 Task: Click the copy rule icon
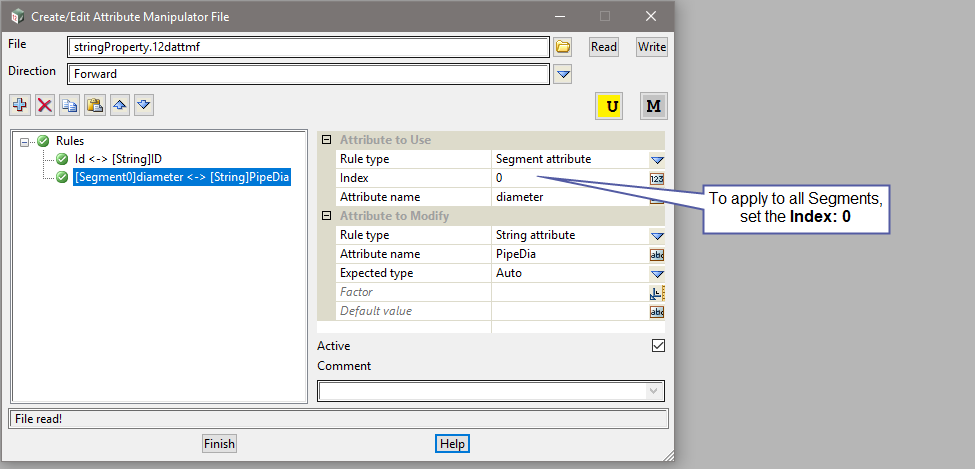(70, 105)
